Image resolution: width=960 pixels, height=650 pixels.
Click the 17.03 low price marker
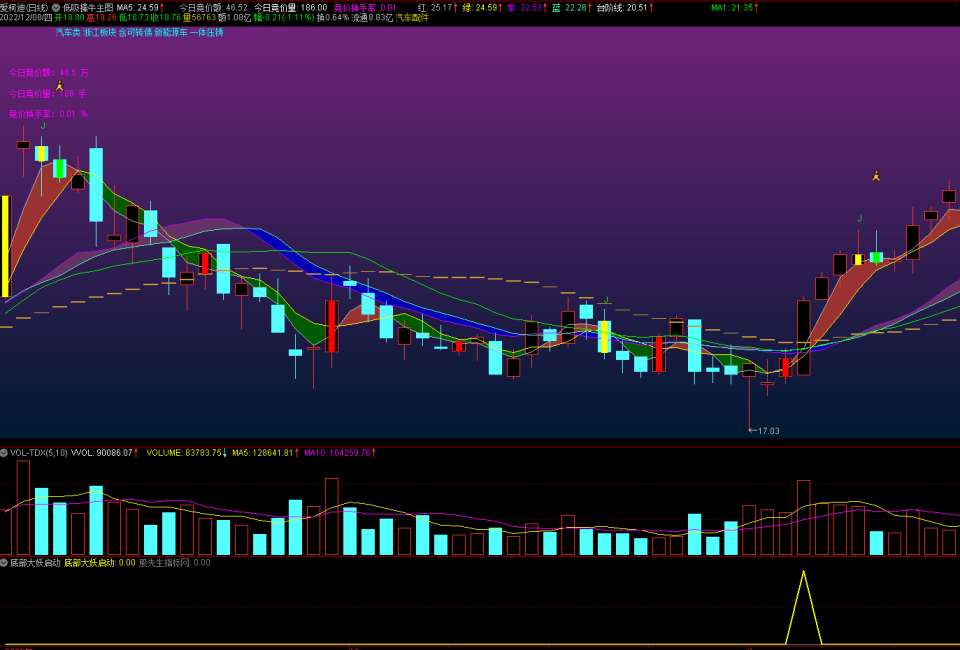pos(764,431)
